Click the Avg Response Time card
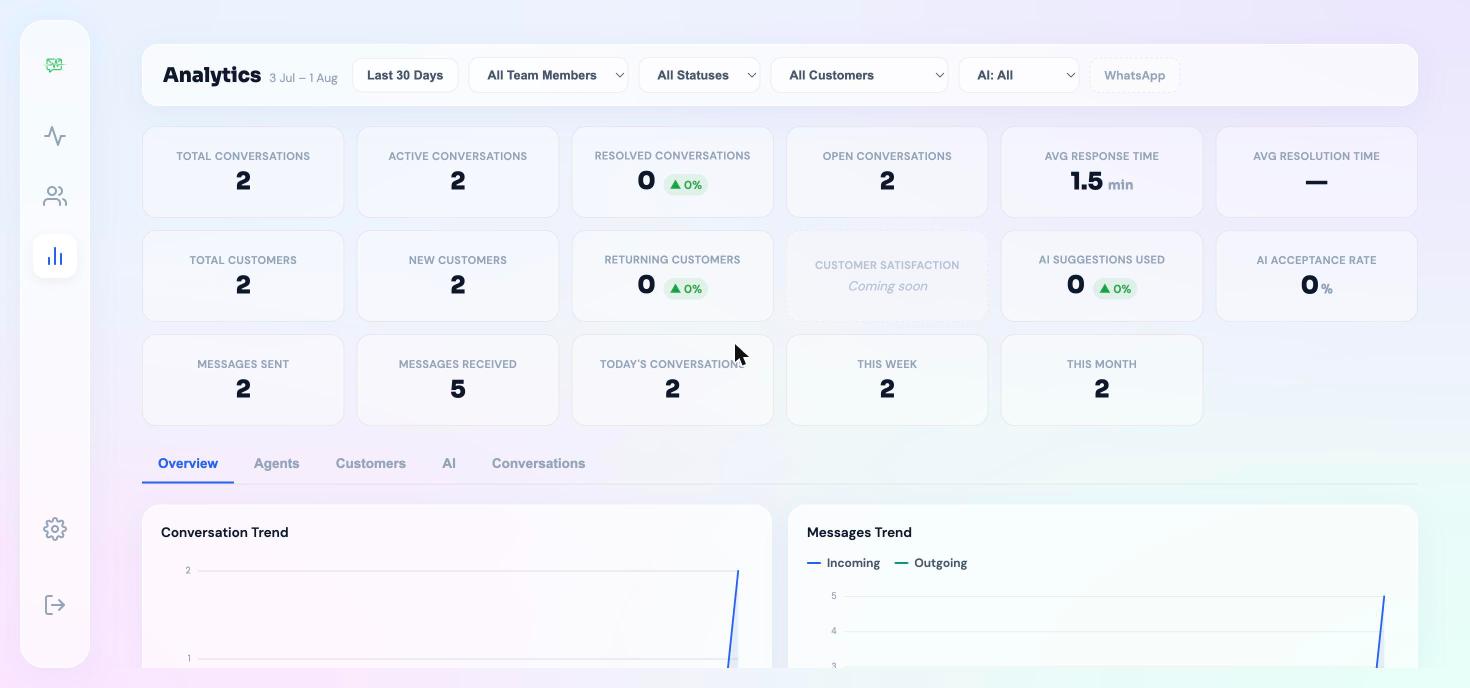This screenshot has width=1470, height=688. (1101, 172)
